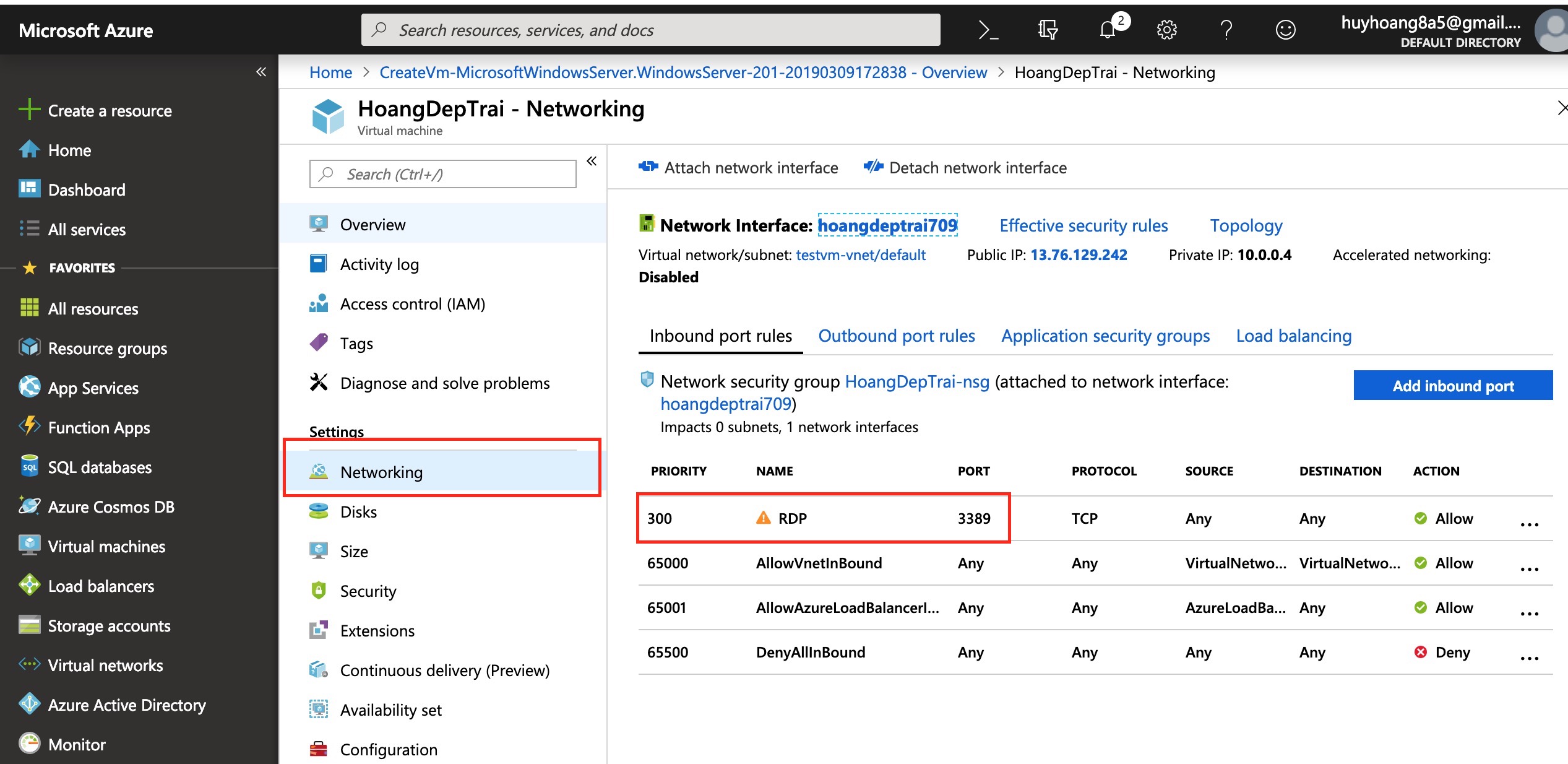1568x764 pixels.
Task: Collapse the left Azure navigation sidebar
Action: tap(261, 72)
